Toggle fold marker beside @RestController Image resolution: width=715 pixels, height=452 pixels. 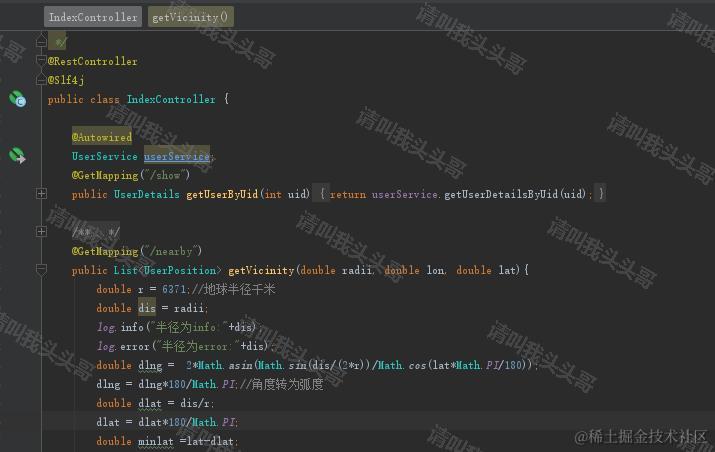click(x=41, y=60)
